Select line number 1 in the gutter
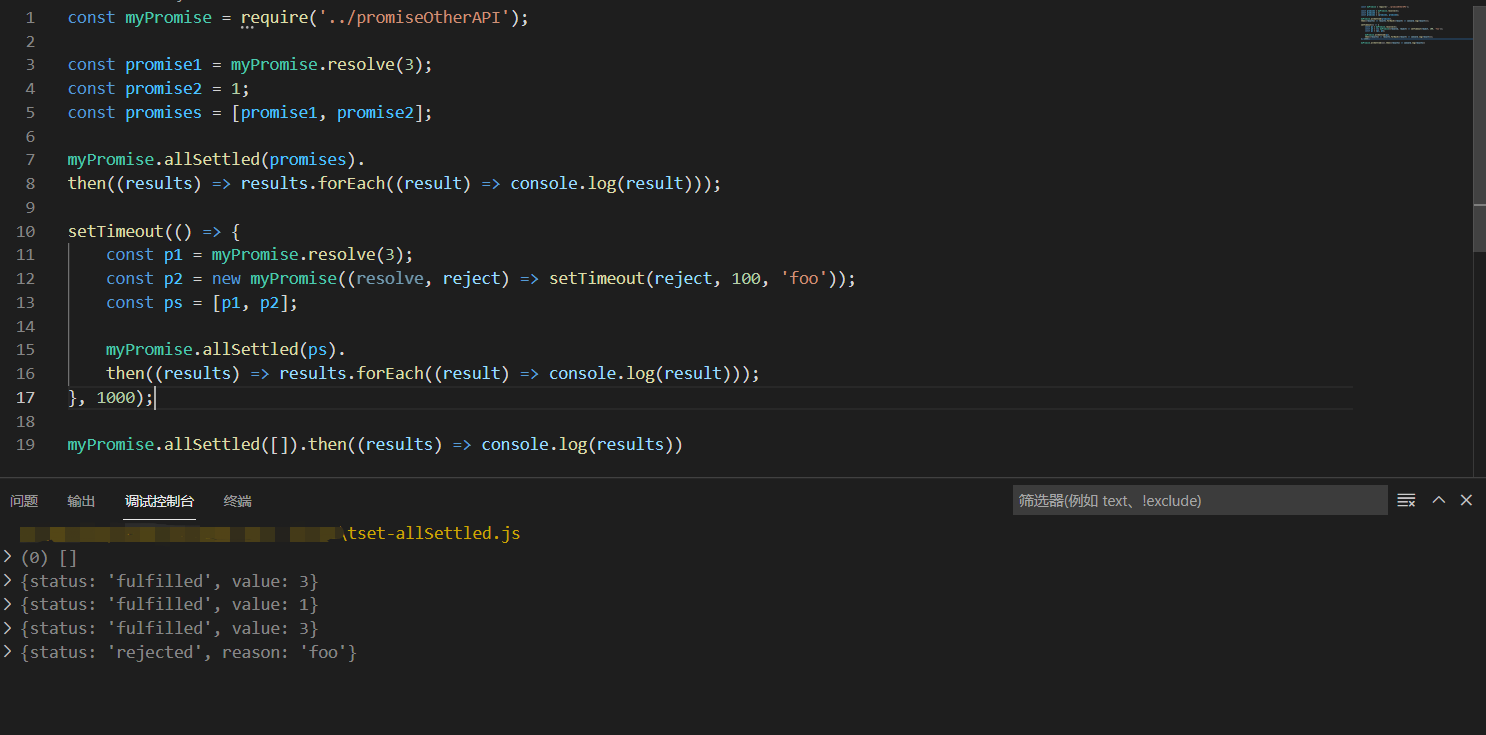The height and width of the screenshot is (735, 1486). 30,17
